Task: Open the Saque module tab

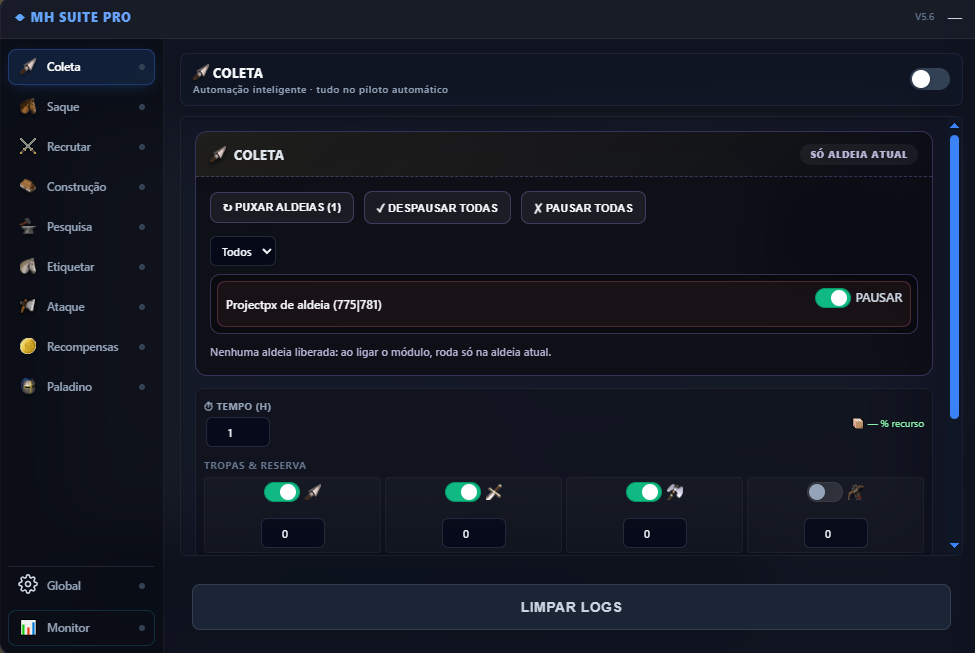Action: tap(81, 107)
